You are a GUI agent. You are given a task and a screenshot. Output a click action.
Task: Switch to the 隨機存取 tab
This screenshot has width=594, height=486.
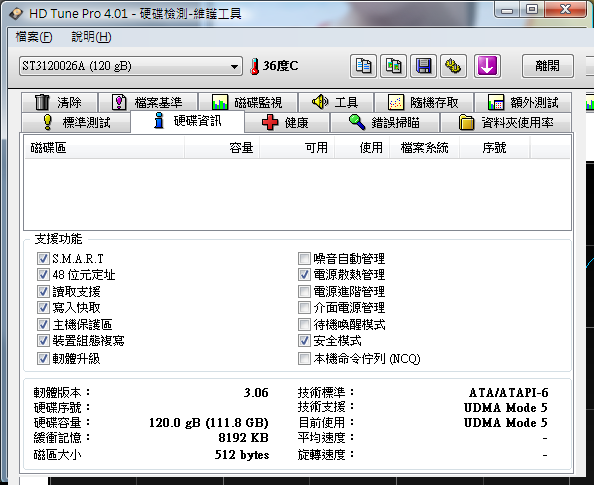click(x=424, y=102)
